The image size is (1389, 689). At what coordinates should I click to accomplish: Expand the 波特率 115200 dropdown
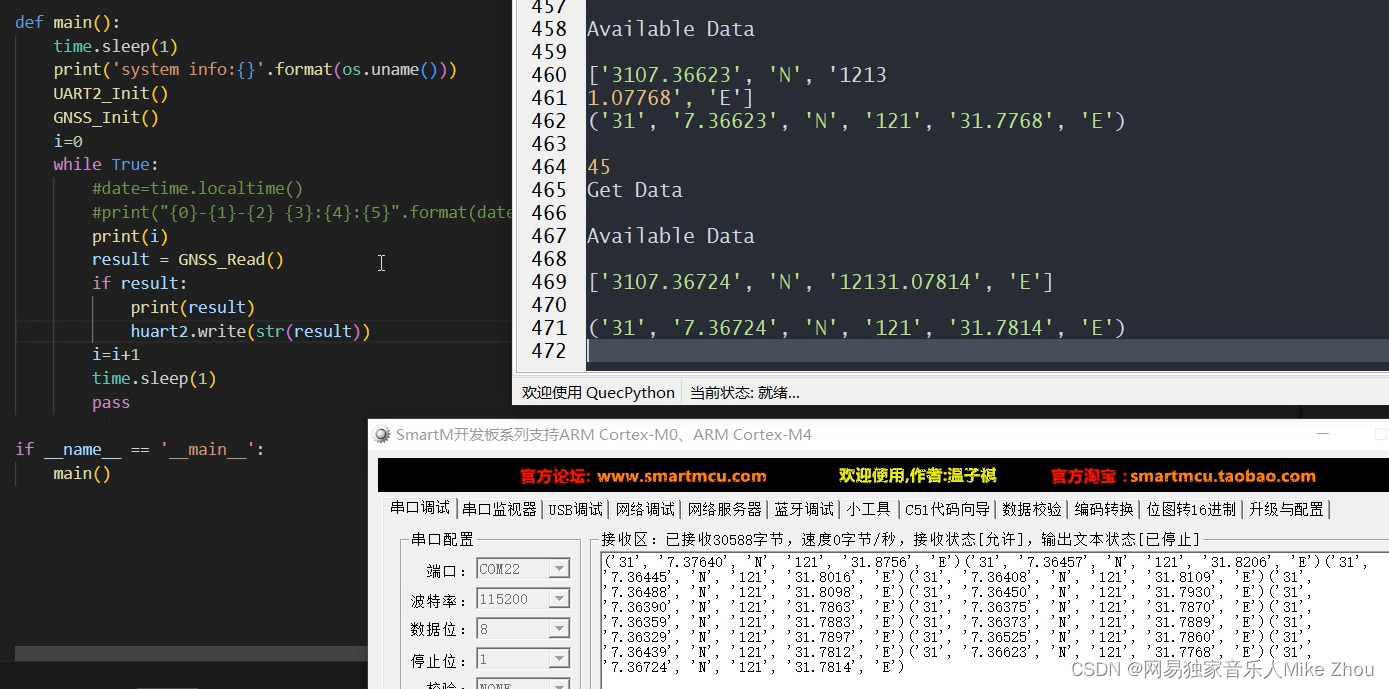[x=562, y=598]
